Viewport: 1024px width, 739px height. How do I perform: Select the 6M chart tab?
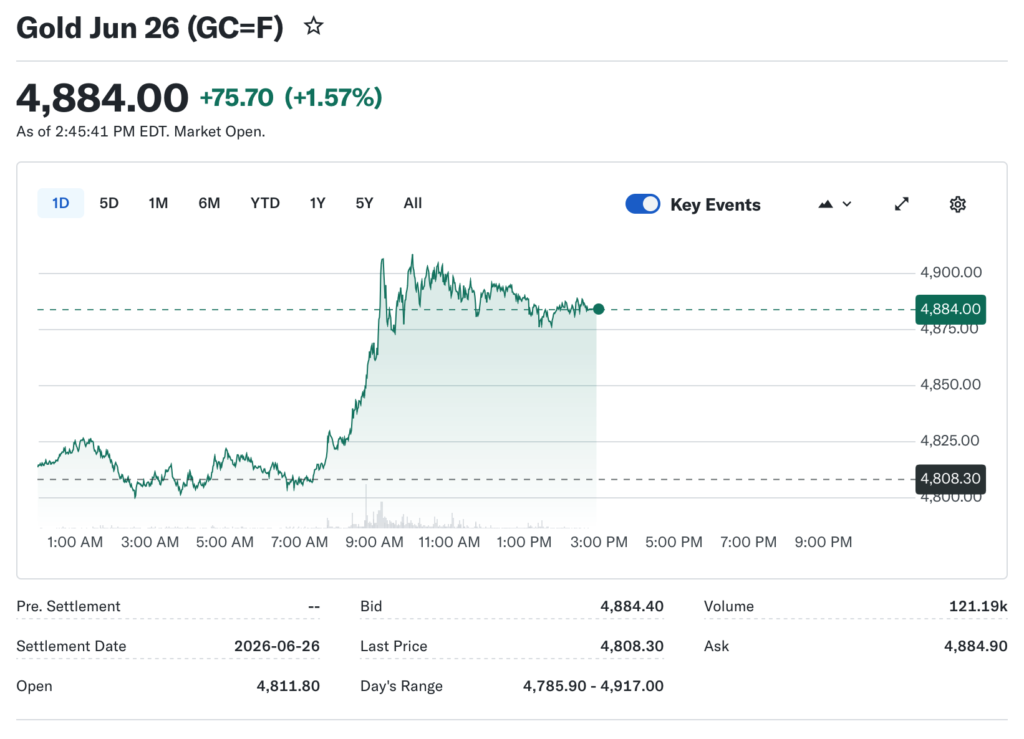coord(209,203)
